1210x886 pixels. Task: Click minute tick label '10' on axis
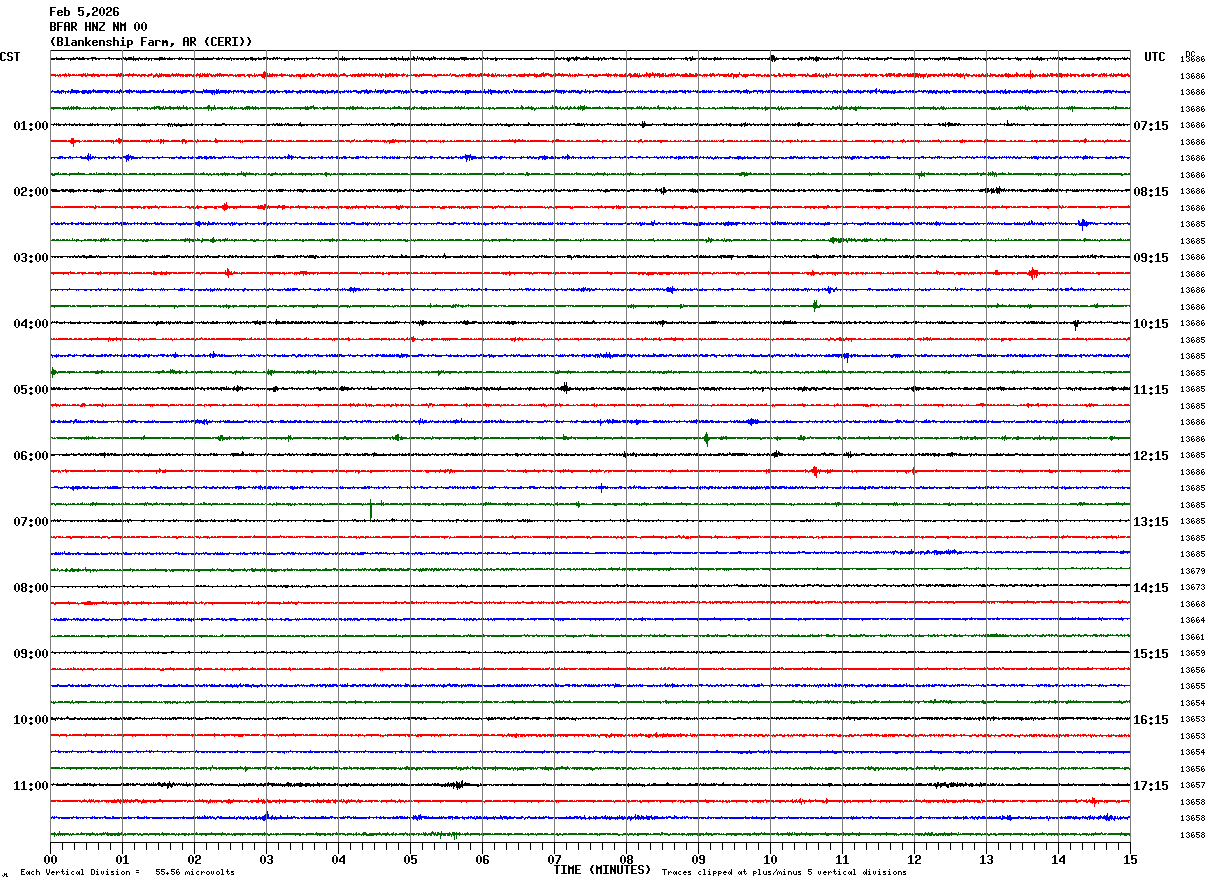coord(770,859)
